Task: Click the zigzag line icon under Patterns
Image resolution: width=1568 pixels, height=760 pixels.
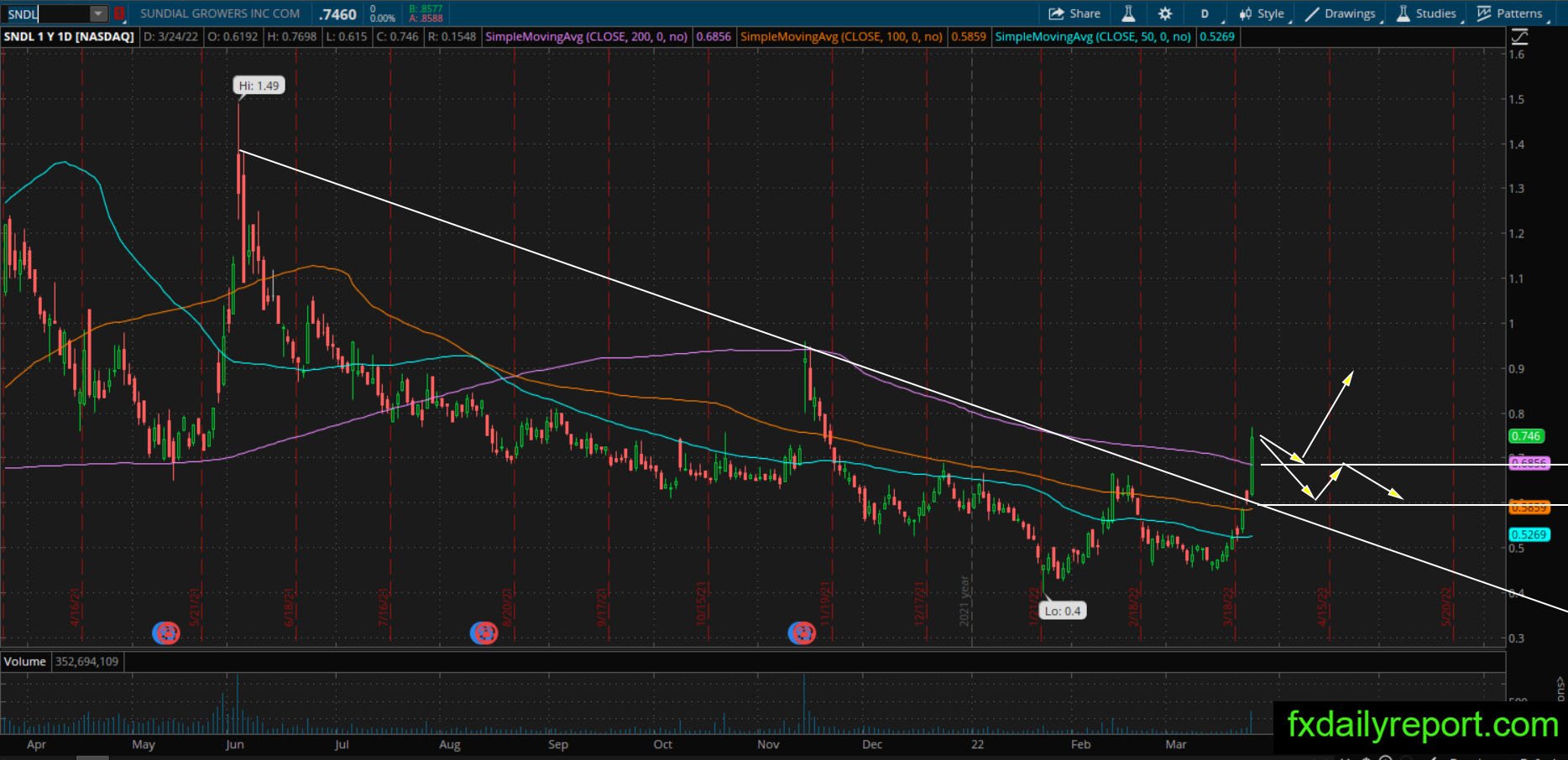Action: (1519, 37)
